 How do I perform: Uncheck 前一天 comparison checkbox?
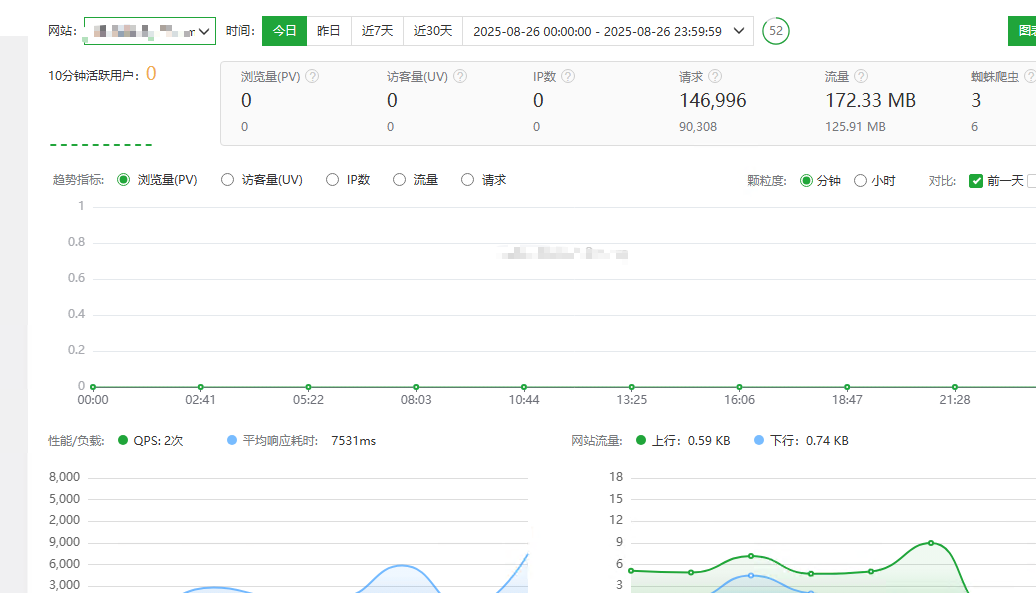coord(976,181)
